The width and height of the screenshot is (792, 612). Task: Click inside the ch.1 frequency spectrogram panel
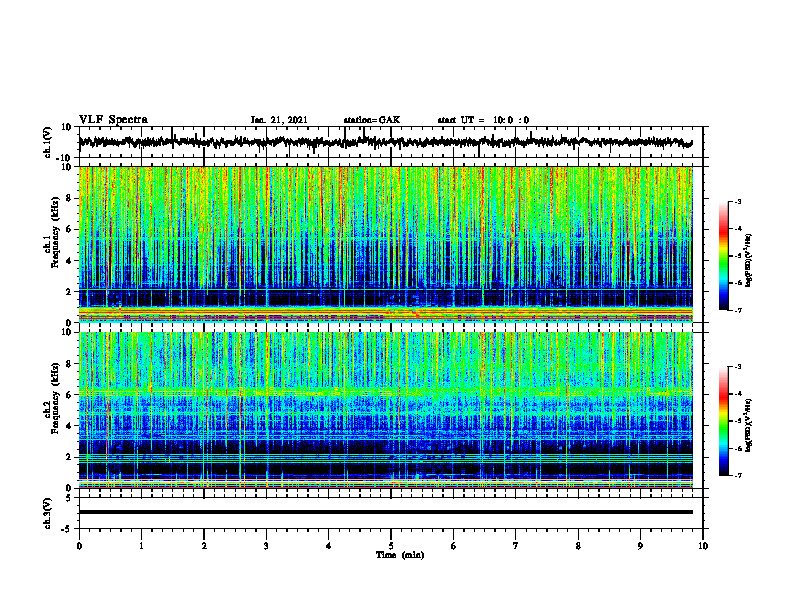click(x=385, y=244)
